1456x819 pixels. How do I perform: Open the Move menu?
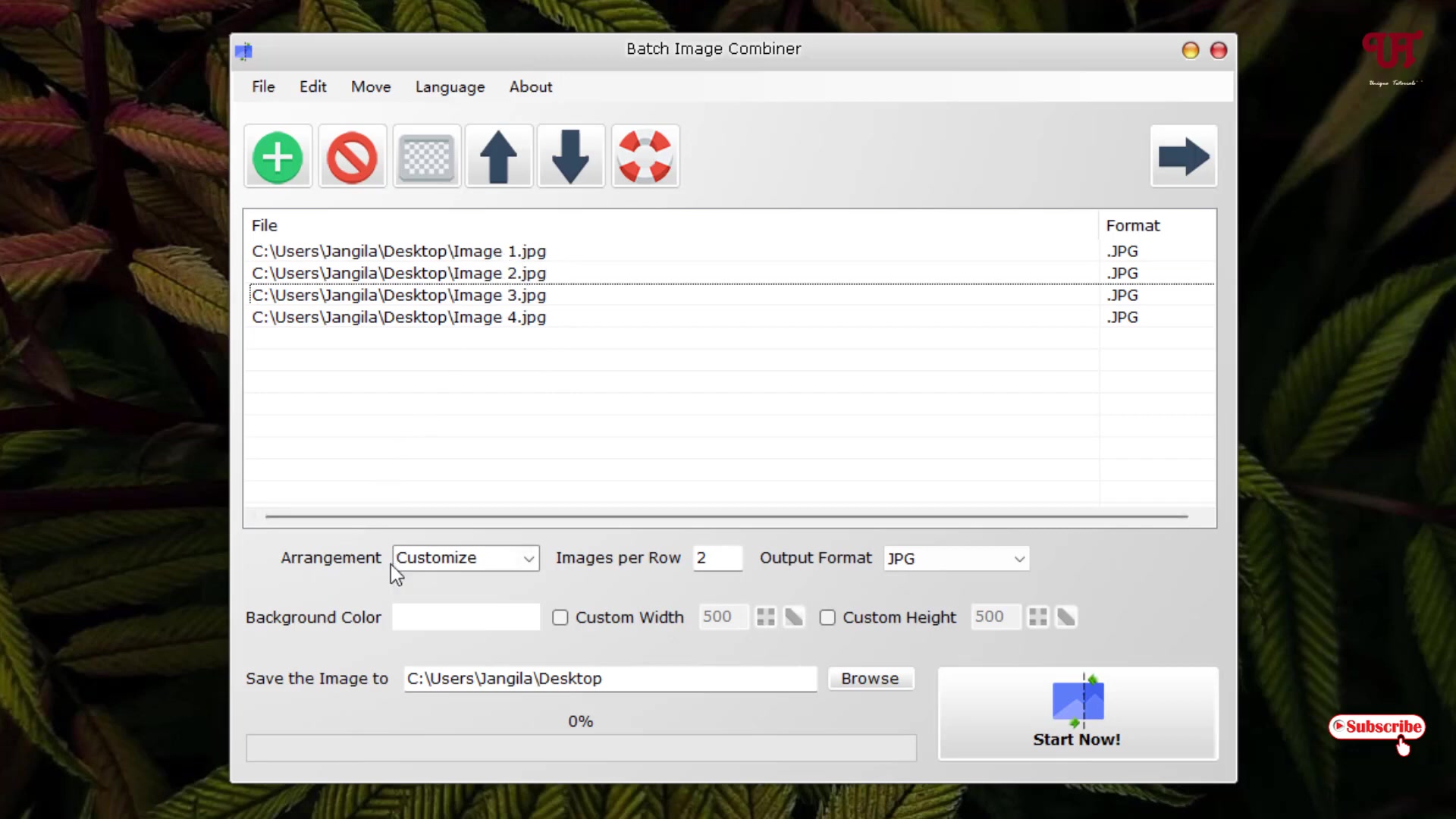370,86
